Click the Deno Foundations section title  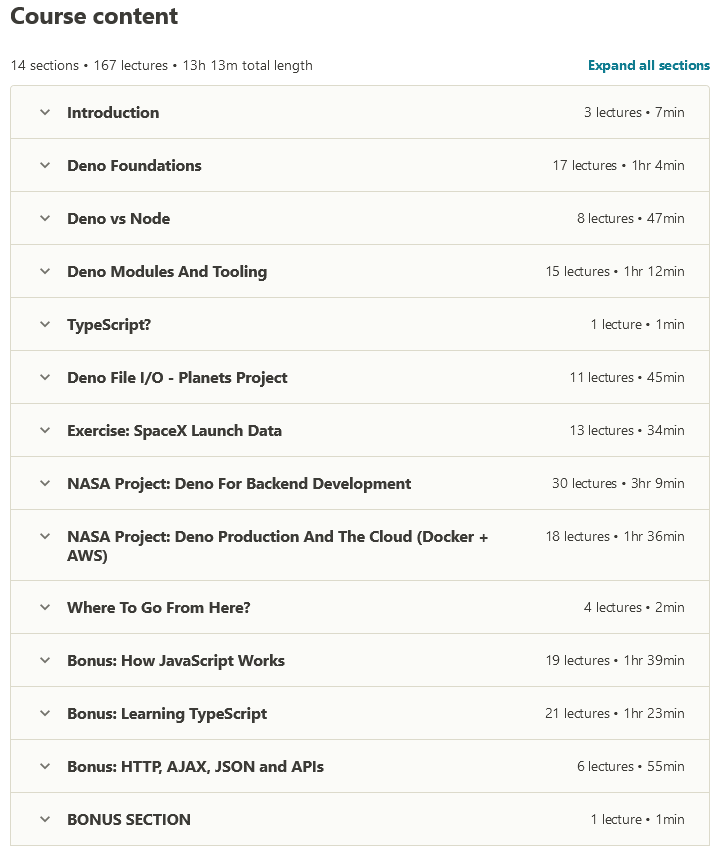coord(134,166)
